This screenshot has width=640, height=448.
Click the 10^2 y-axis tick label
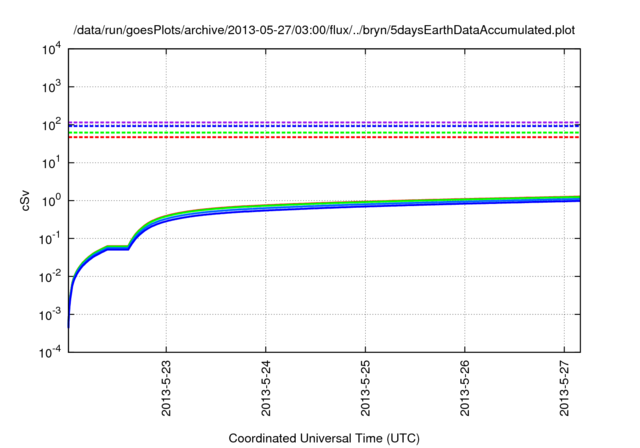(51, 125)
